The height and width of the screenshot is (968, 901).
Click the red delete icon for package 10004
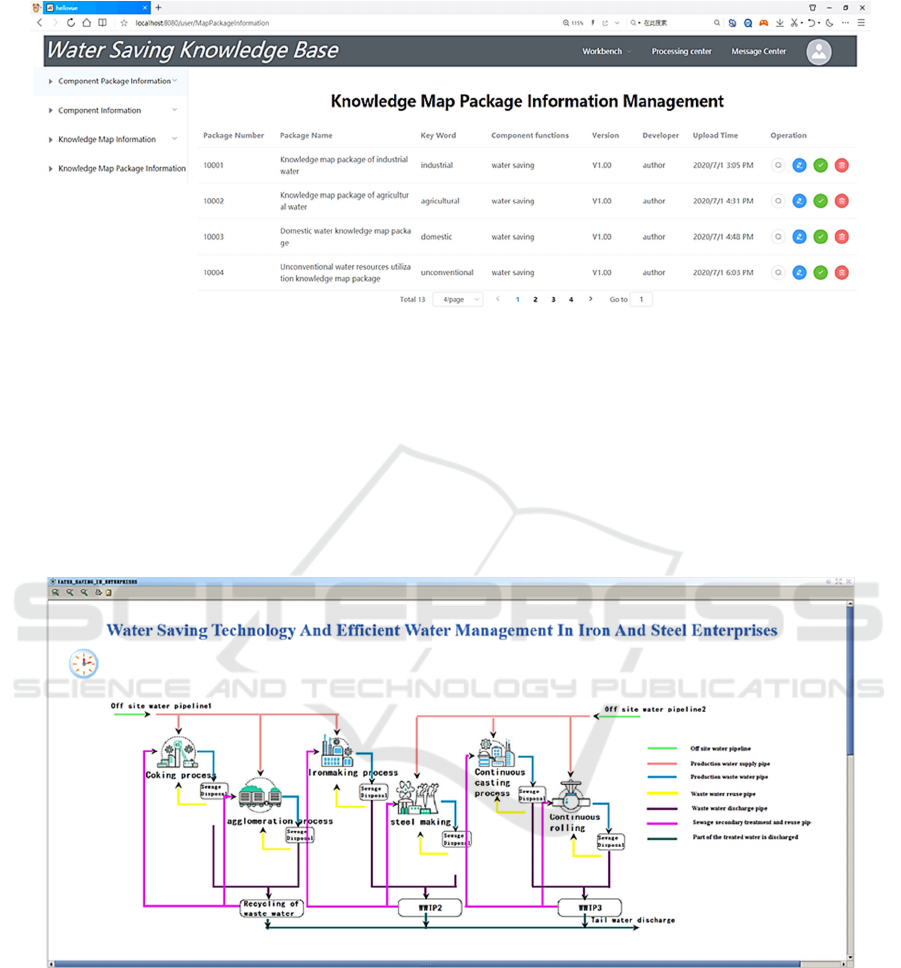pyautogui.click(x=842, y=272)
